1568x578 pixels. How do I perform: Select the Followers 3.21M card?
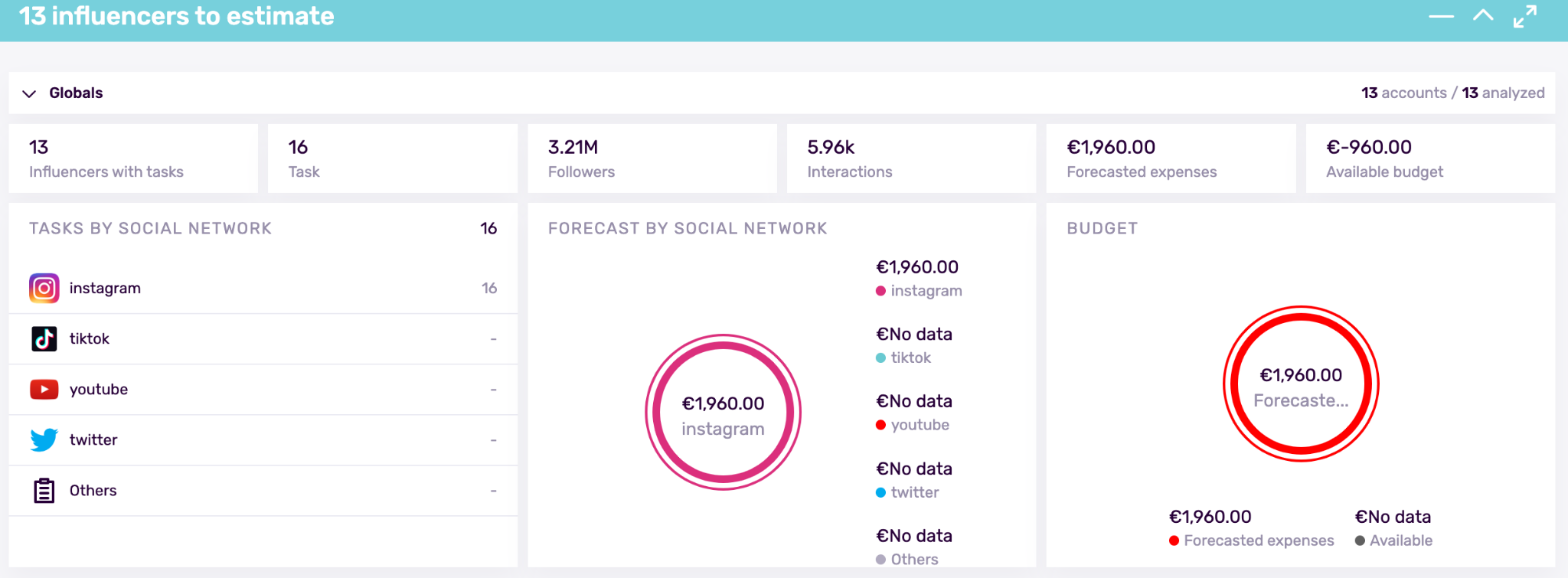click(x=652, y=158)
